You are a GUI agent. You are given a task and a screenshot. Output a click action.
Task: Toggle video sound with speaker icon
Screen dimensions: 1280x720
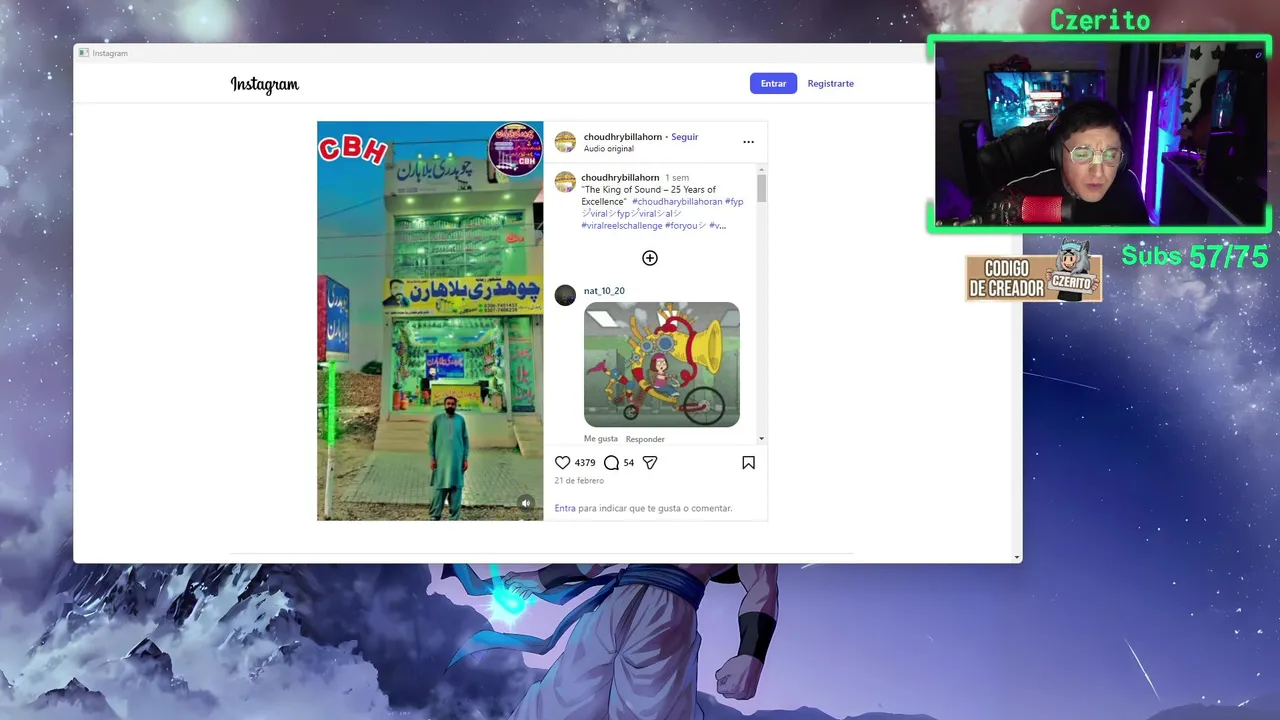[526, 503]
